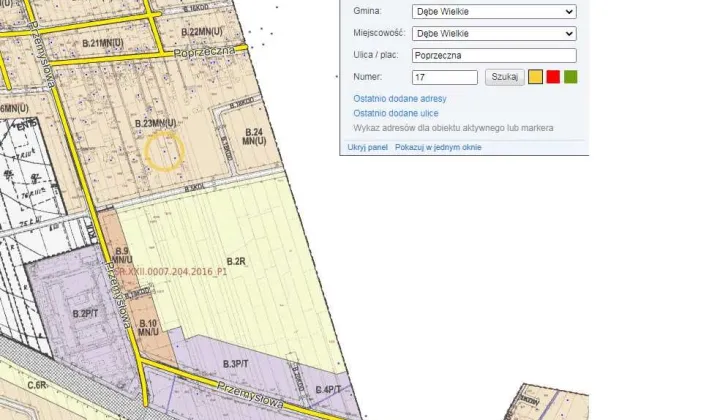Viewport: 720px width, 420px height.
Task: Choose the red marker color swatch
Action: 553,77
